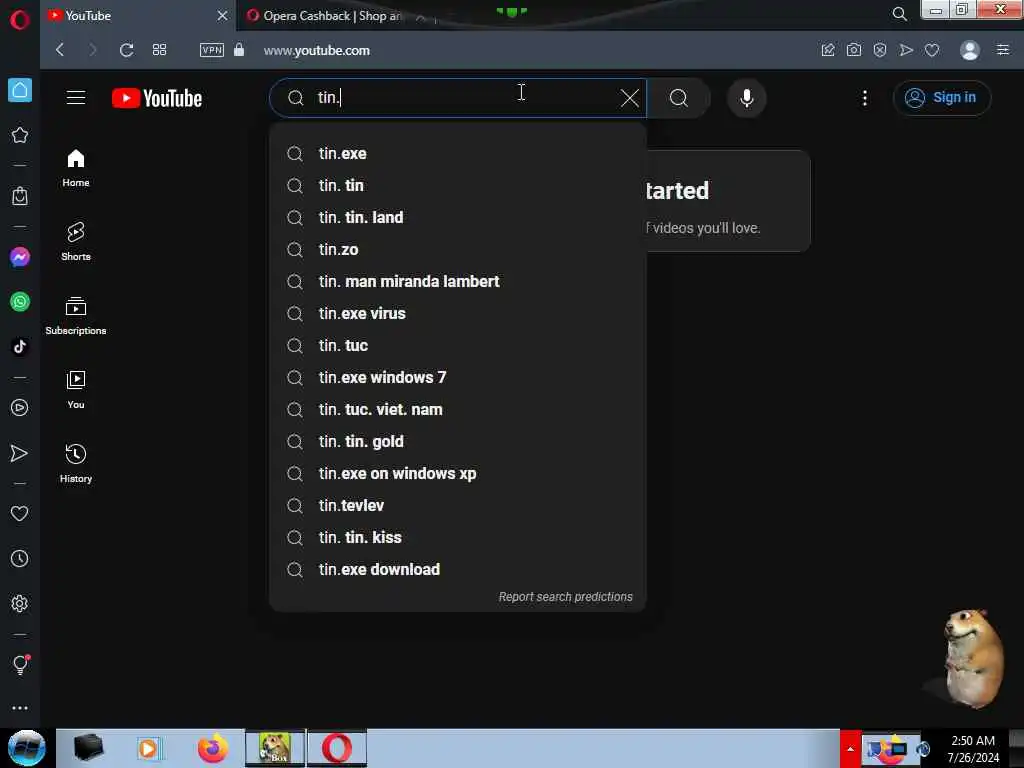Open Easy Setup sliders menu

click(1003, 50)
